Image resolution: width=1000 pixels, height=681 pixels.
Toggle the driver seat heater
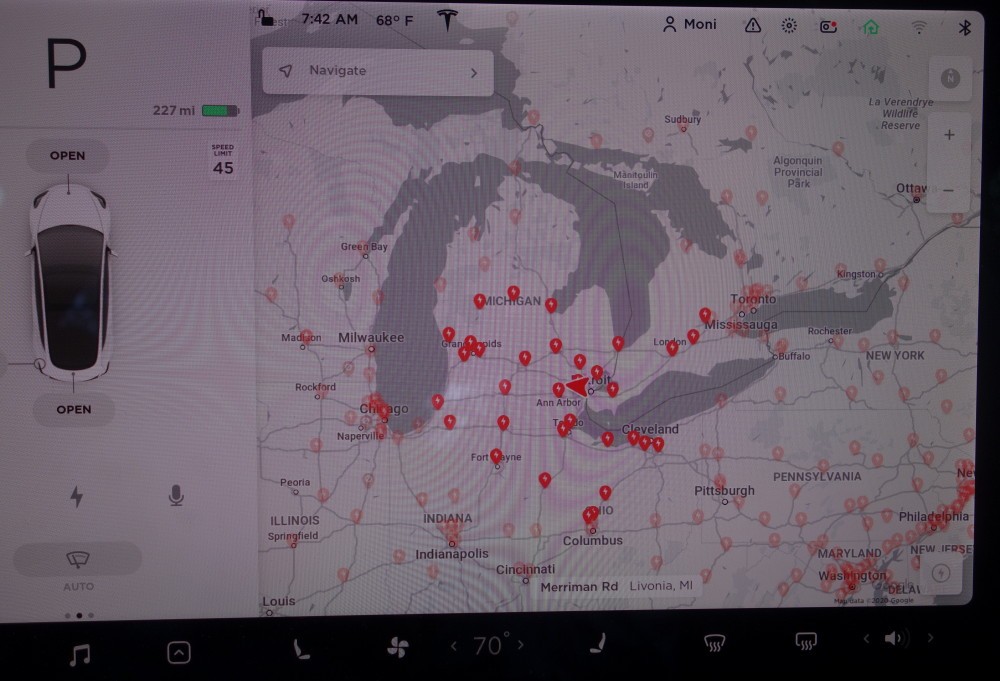tap(300, 648)
